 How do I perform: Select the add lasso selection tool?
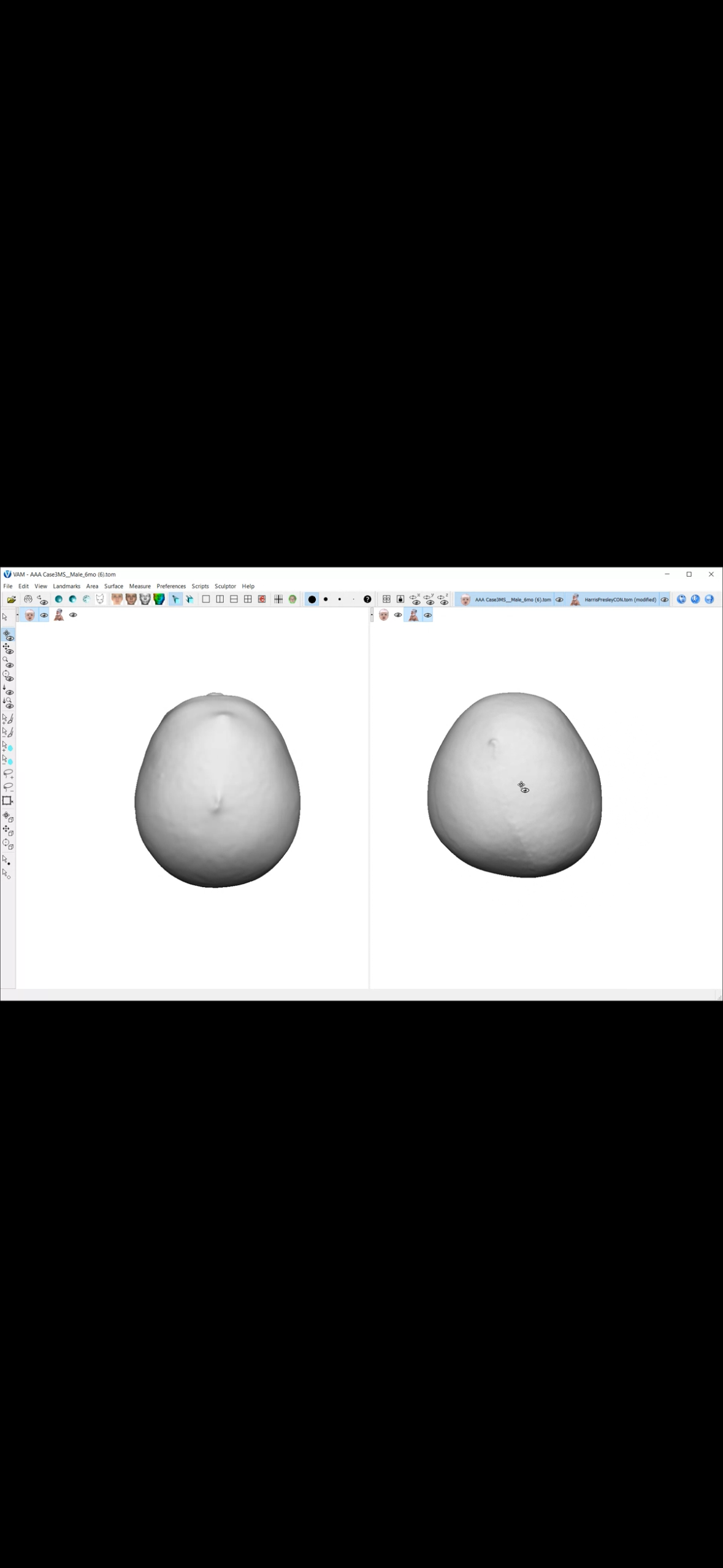tap(8, 774)
